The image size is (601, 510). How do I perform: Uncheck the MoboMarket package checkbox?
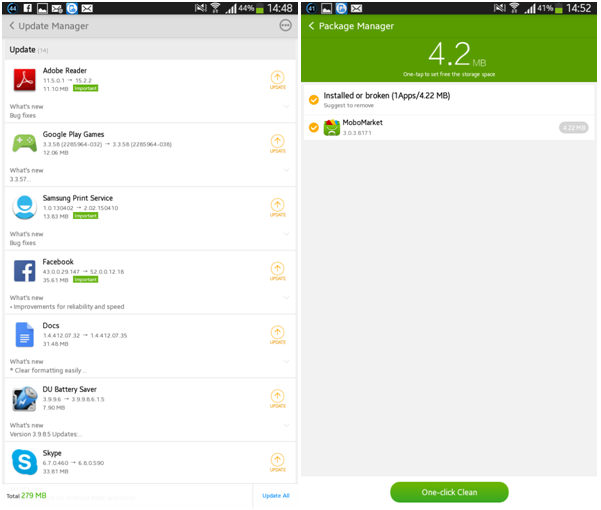point(314,127)
